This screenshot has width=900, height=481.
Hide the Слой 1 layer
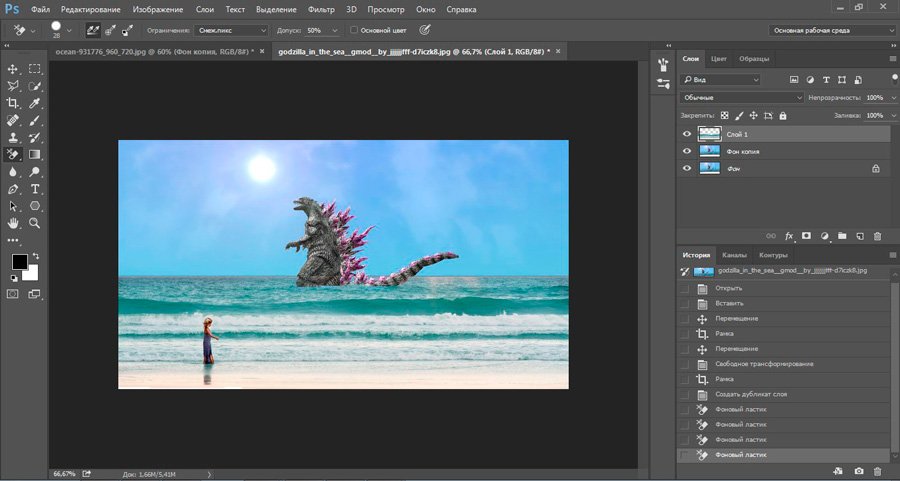686,134
